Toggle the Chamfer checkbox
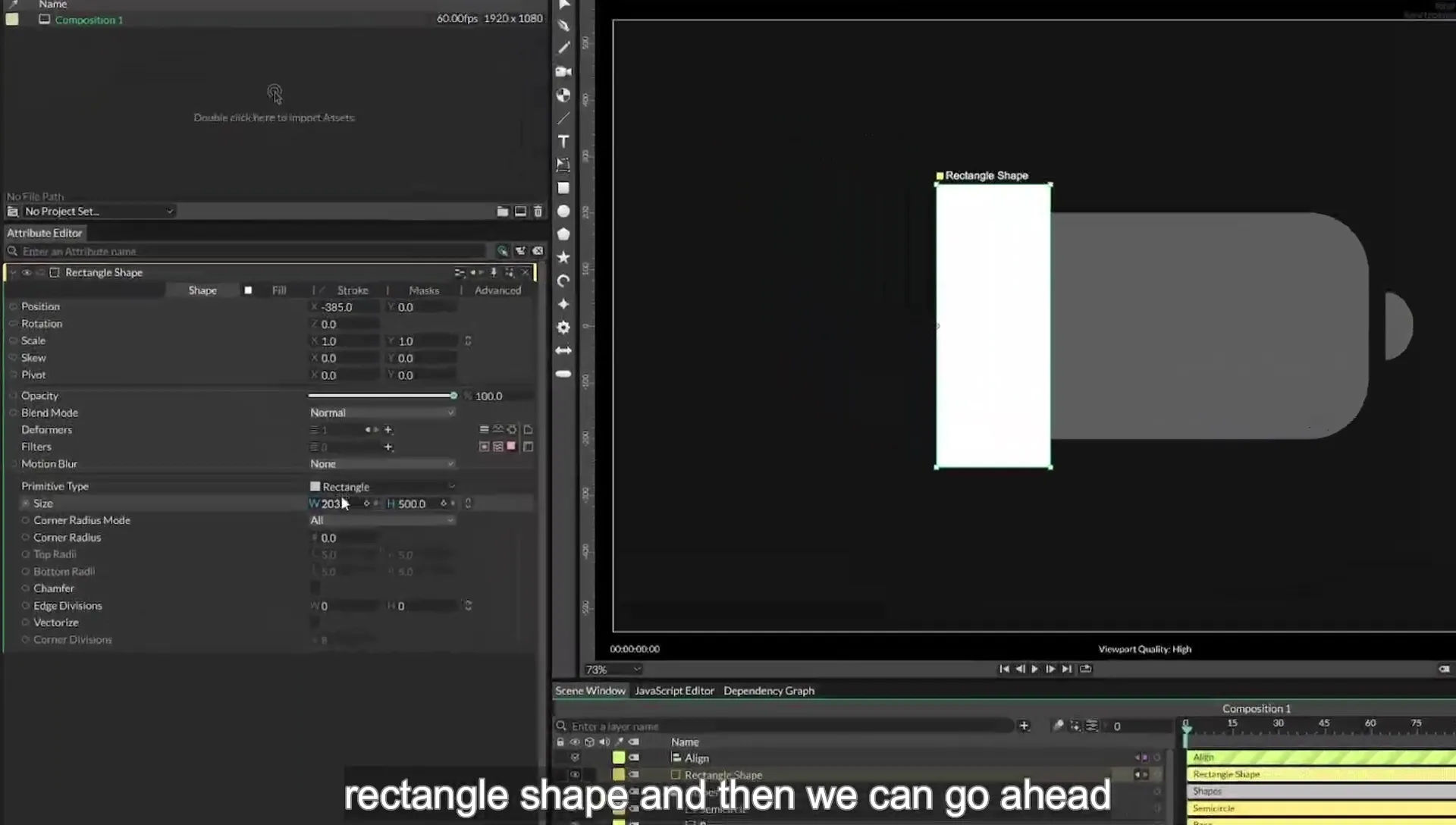This screenshot has width=1456, height=825. [315, 588]
